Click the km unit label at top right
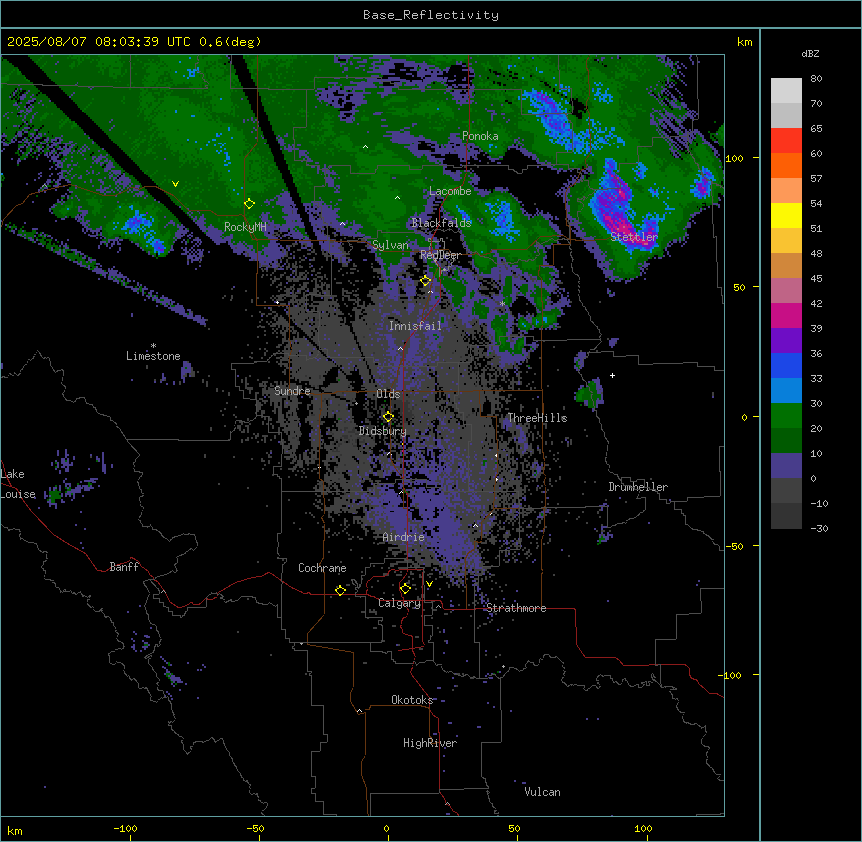 [x=744, y=42]
